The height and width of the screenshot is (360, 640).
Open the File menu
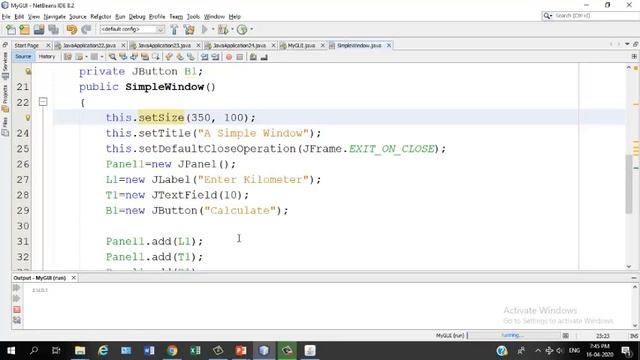pyautogui.click(x=6, y=17)
